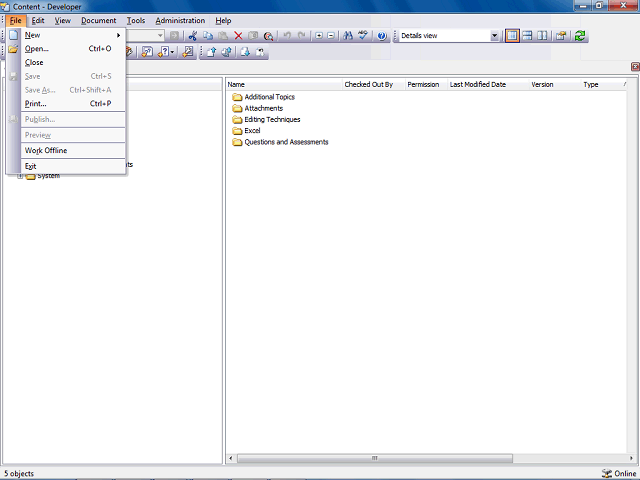Select the vertical split layout icon
The image size is (640, 480).
point(542,36)
